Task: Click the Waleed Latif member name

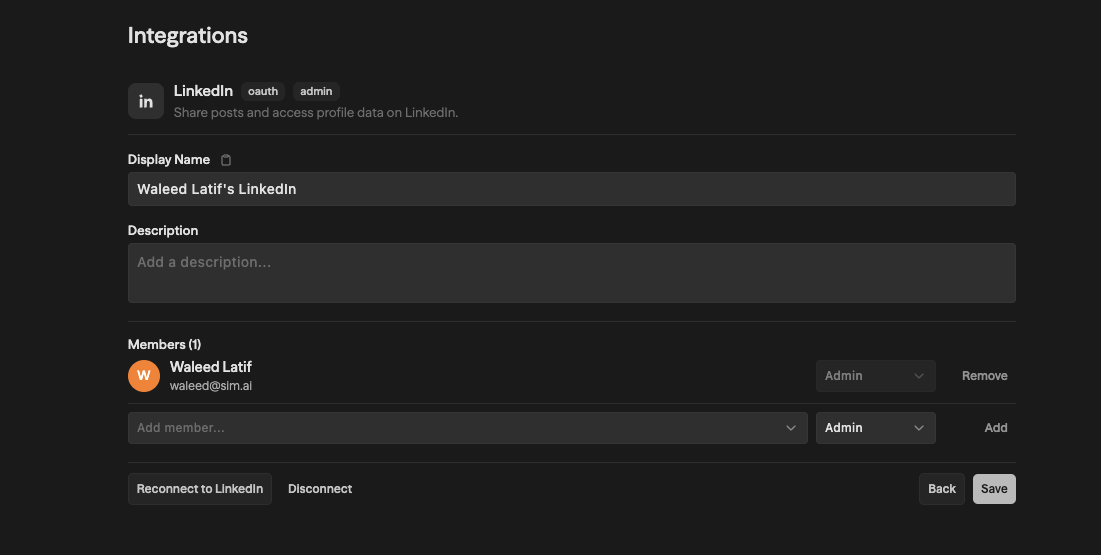Action: coord(211,367)
